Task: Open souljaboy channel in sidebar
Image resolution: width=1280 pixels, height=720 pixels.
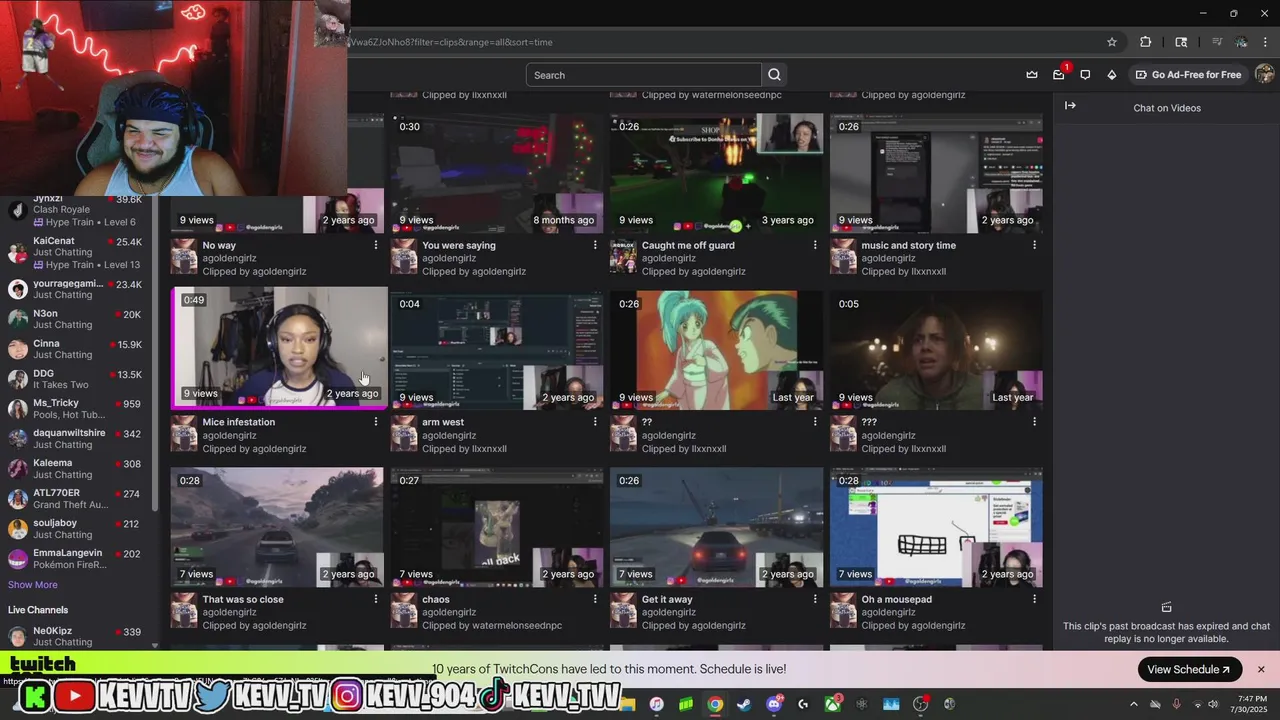Action: click(76, 529)
